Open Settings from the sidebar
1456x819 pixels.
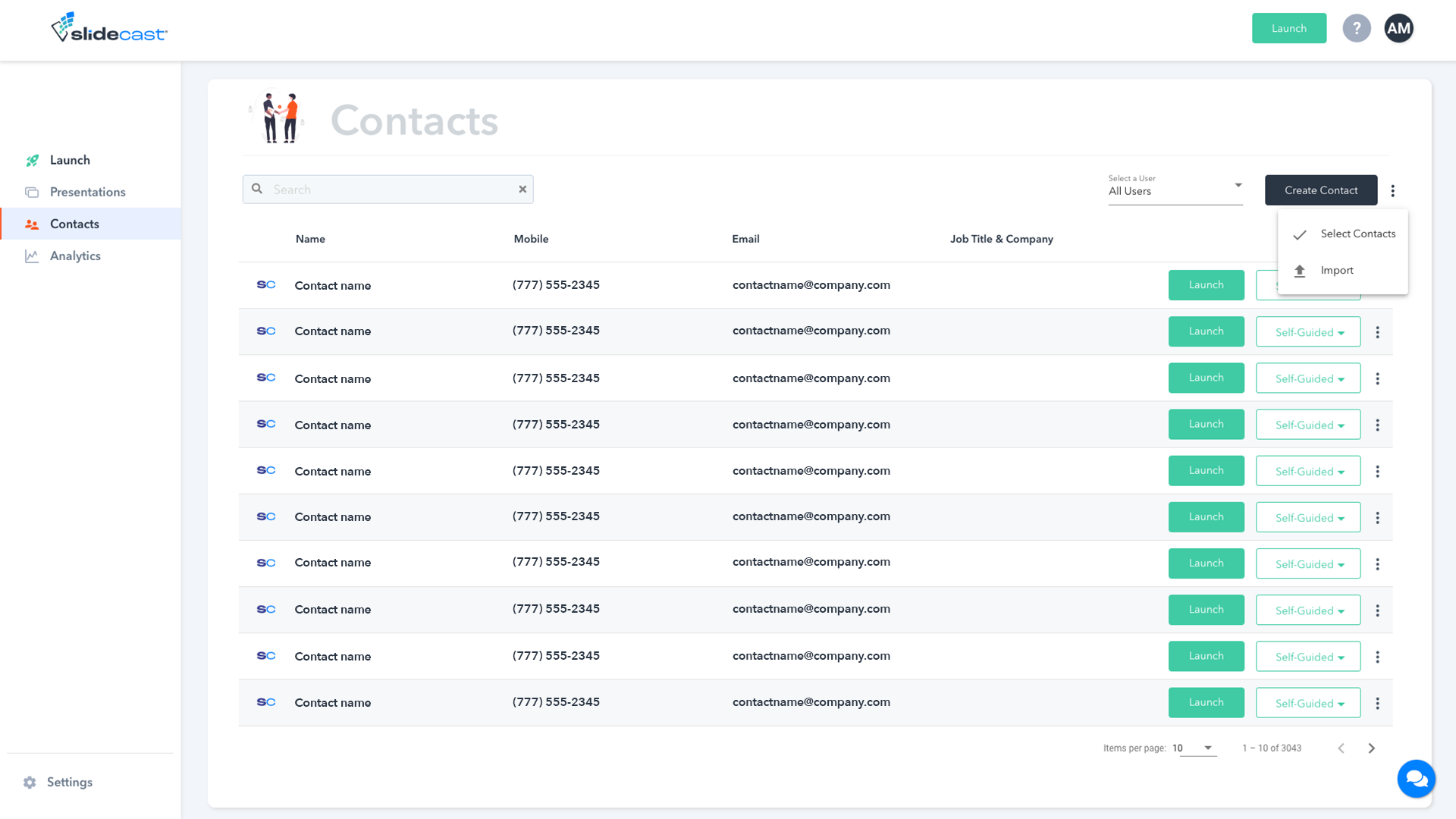68,782
